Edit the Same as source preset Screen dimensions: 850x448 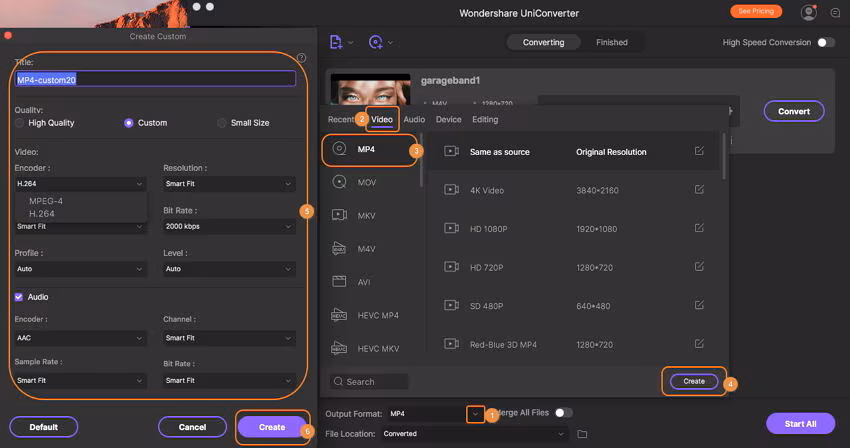699,151
